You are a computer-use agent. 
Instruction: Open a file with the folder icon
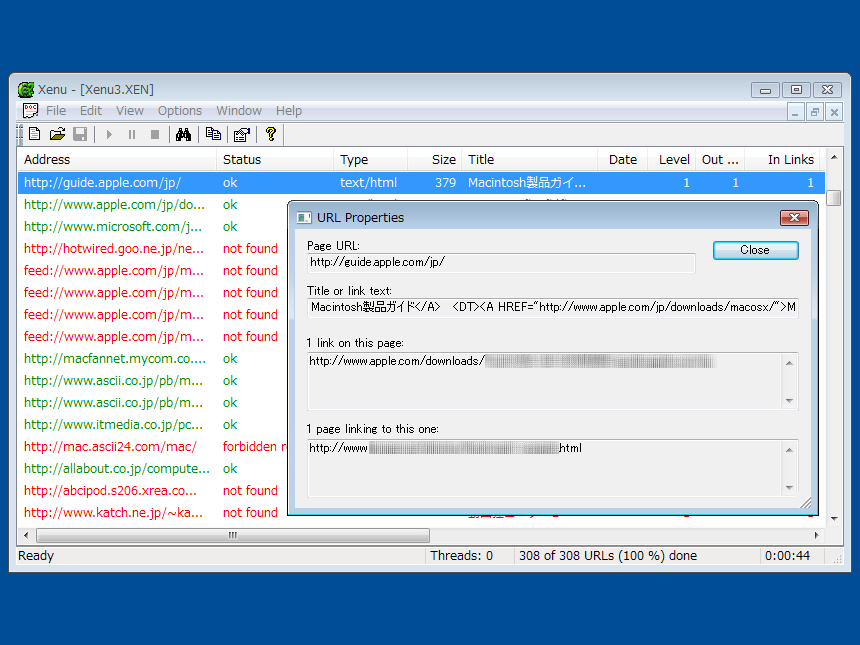pyautogui.click(x=57, y=134)
